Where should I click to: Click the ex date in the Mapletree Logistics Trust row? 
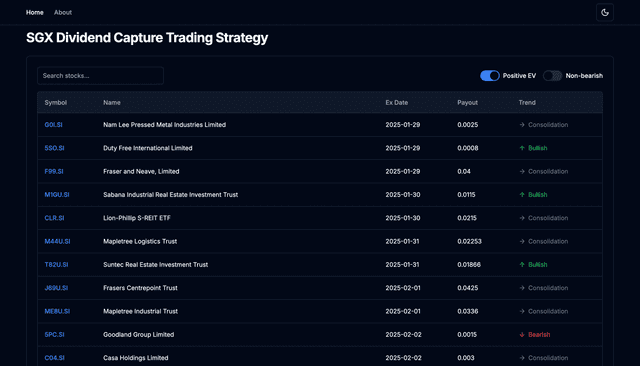402,241
